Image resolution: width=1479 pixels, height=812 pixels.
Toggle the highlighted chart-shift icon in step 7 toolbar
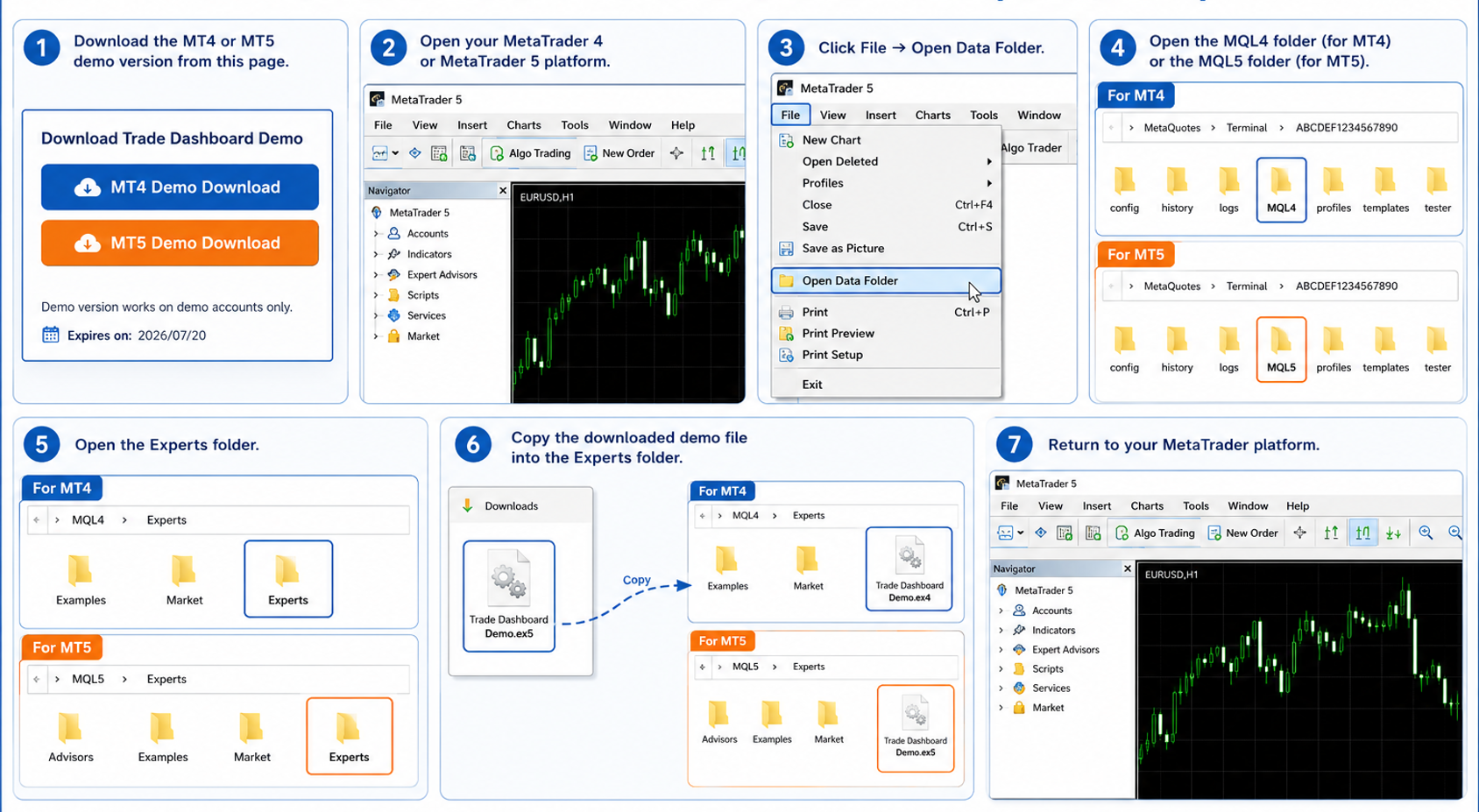(1363, 533)
